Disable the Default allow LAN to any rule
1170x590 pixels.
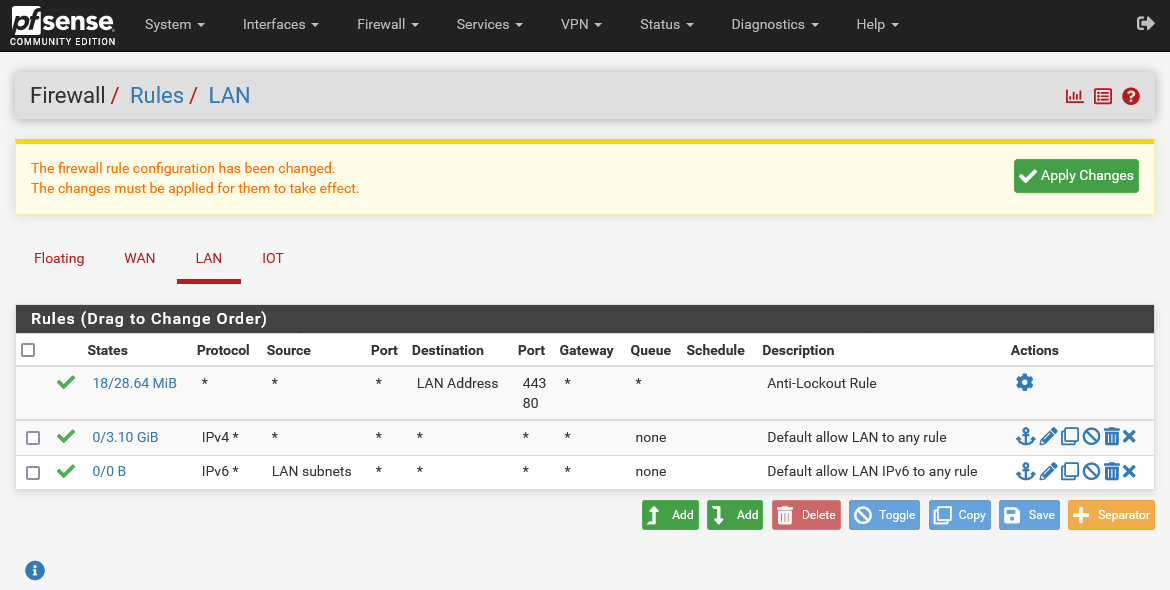tap(1091, 437)
